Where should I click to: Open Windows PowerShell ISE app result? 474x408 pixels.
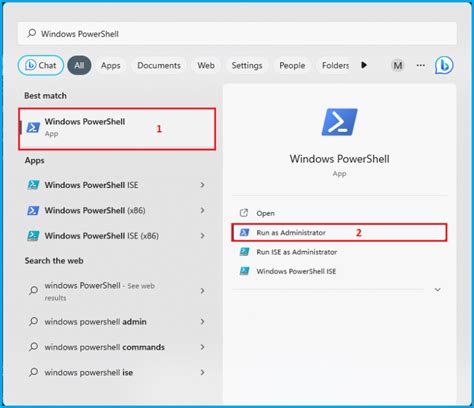pyautogui.click(x=117, y=185)
